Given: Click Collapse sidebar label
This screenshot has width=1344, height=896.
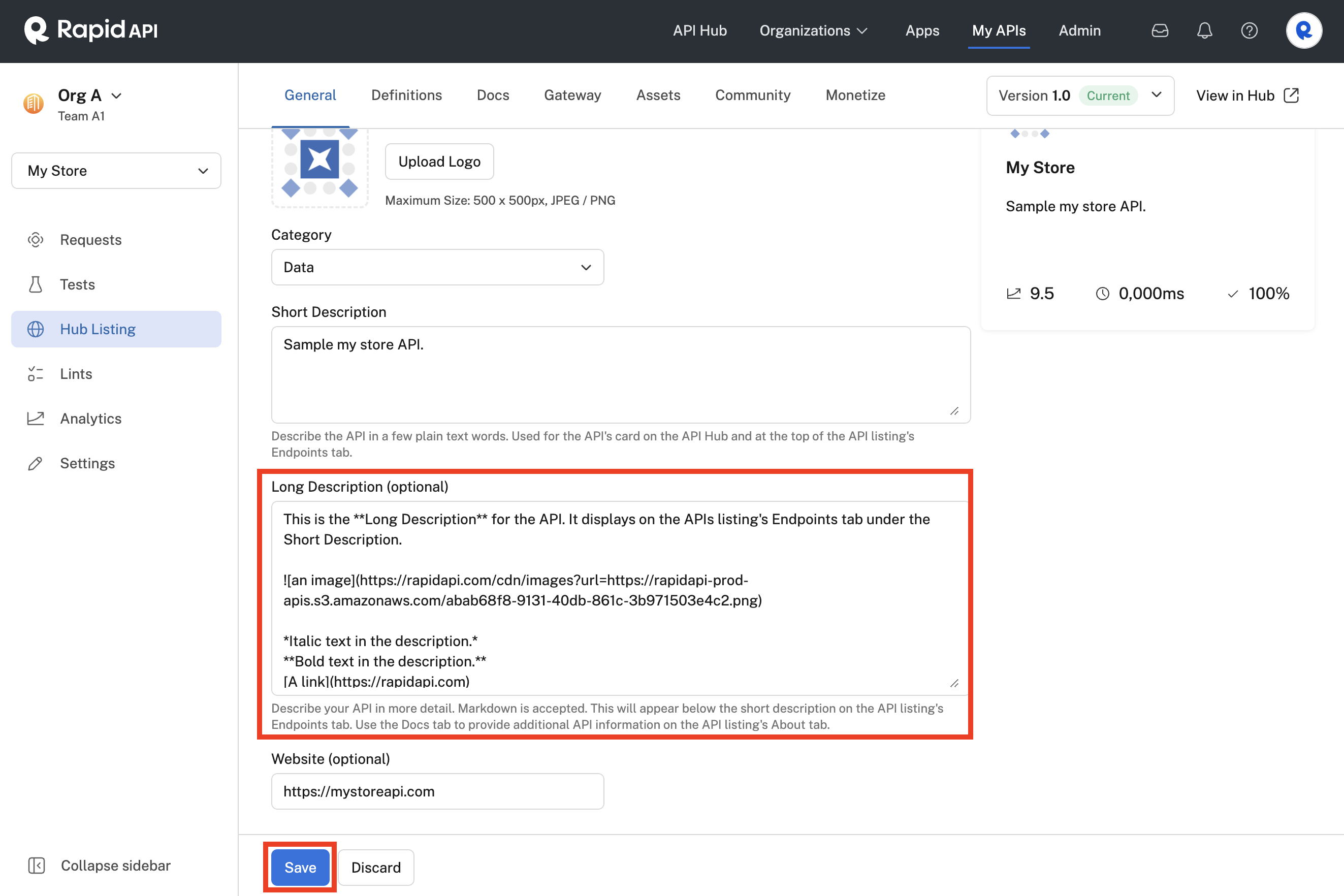Looking at the screenshot, I should 115,865.
